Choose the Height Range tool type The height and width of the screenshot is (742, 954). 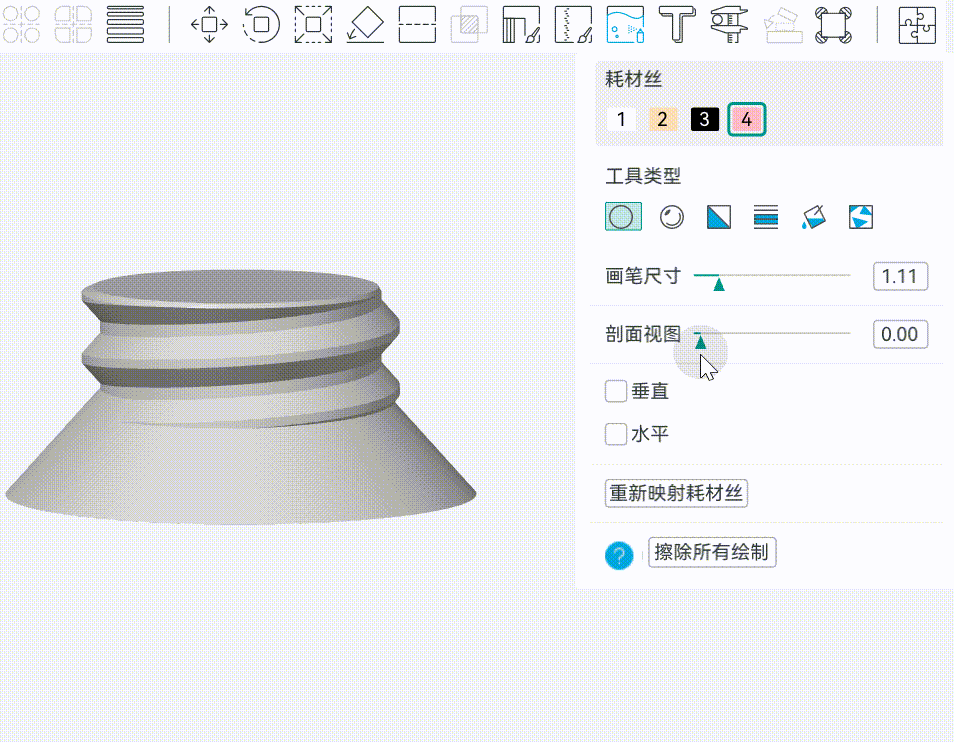(766, 217)
